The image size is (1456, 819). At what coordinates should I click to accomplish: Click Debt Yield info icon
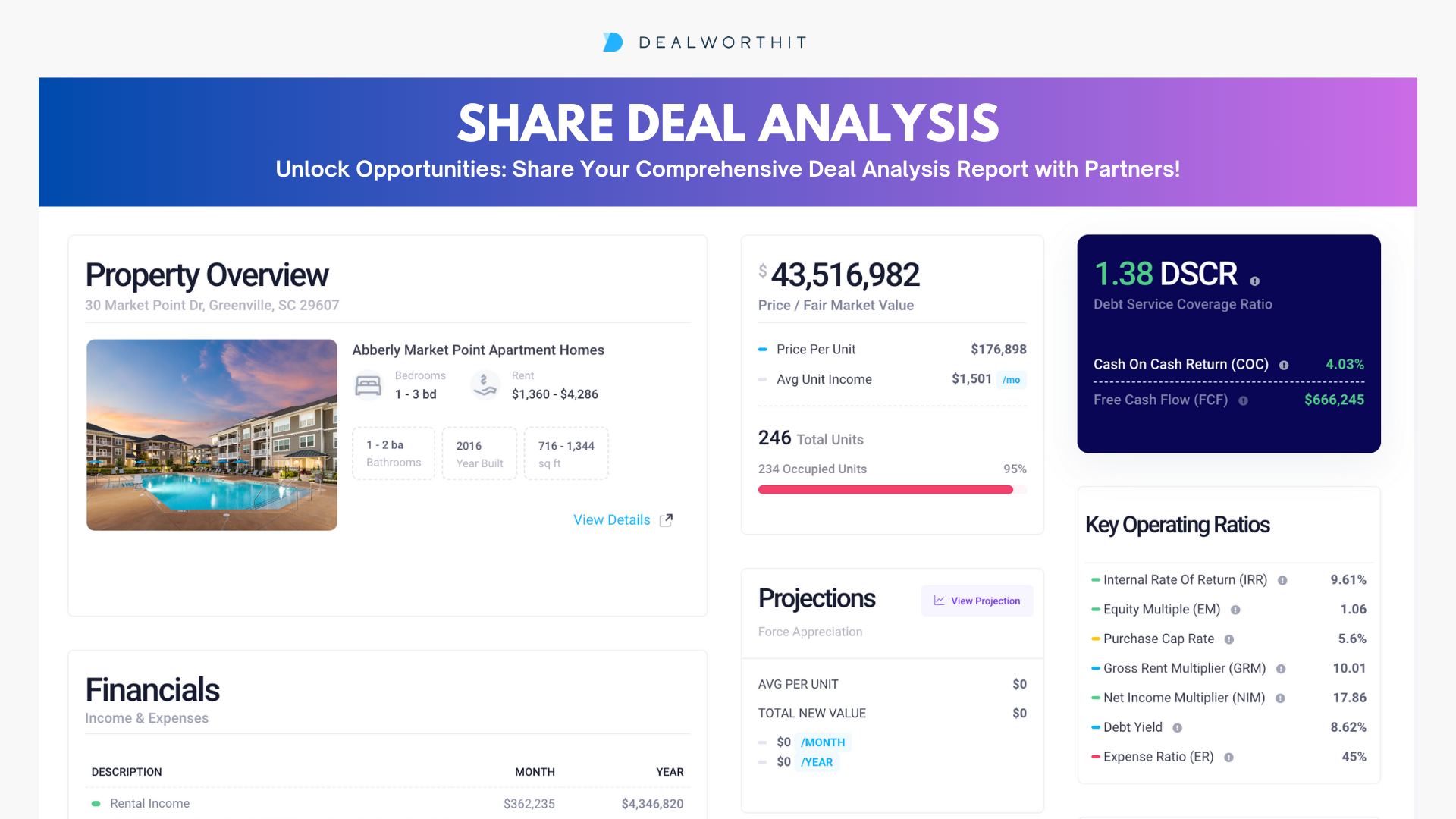pos(1178,728)
